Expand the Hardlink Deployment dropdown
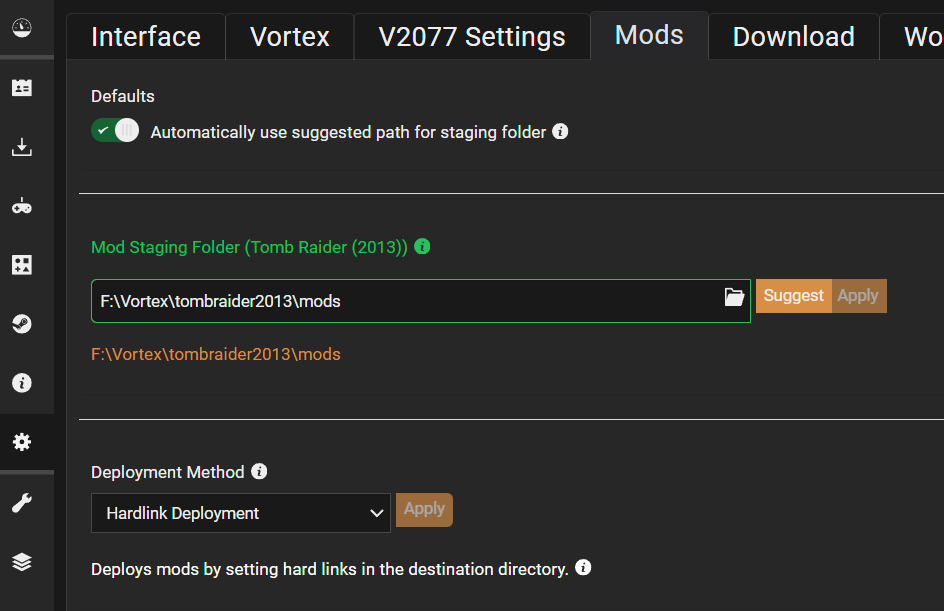The height and width of the screenshot is (611, 944). tap(241, 513)
